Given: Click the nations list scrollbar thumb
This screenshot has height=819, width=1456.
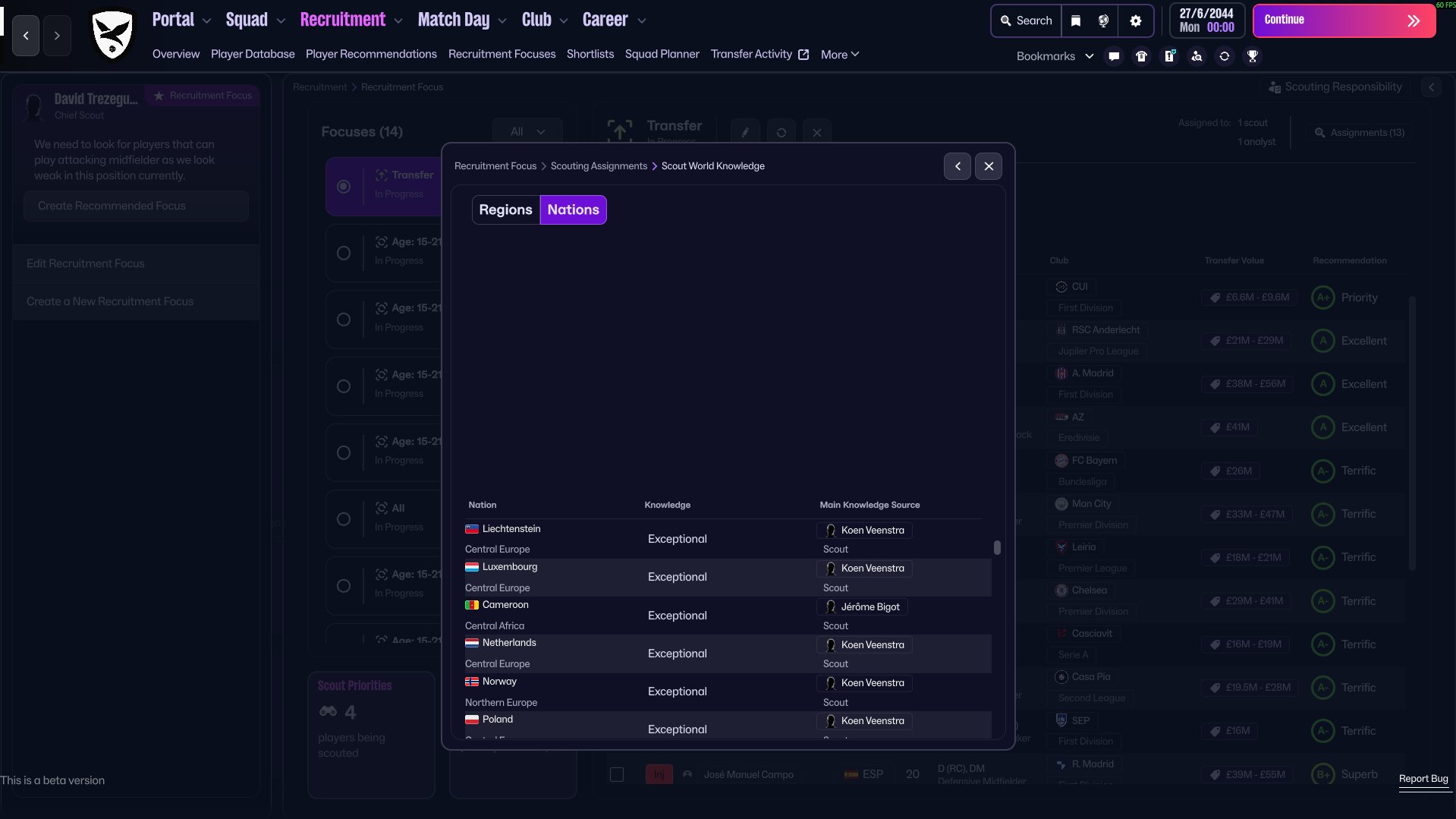Looking at the screenshot, I should click(997, 547).
